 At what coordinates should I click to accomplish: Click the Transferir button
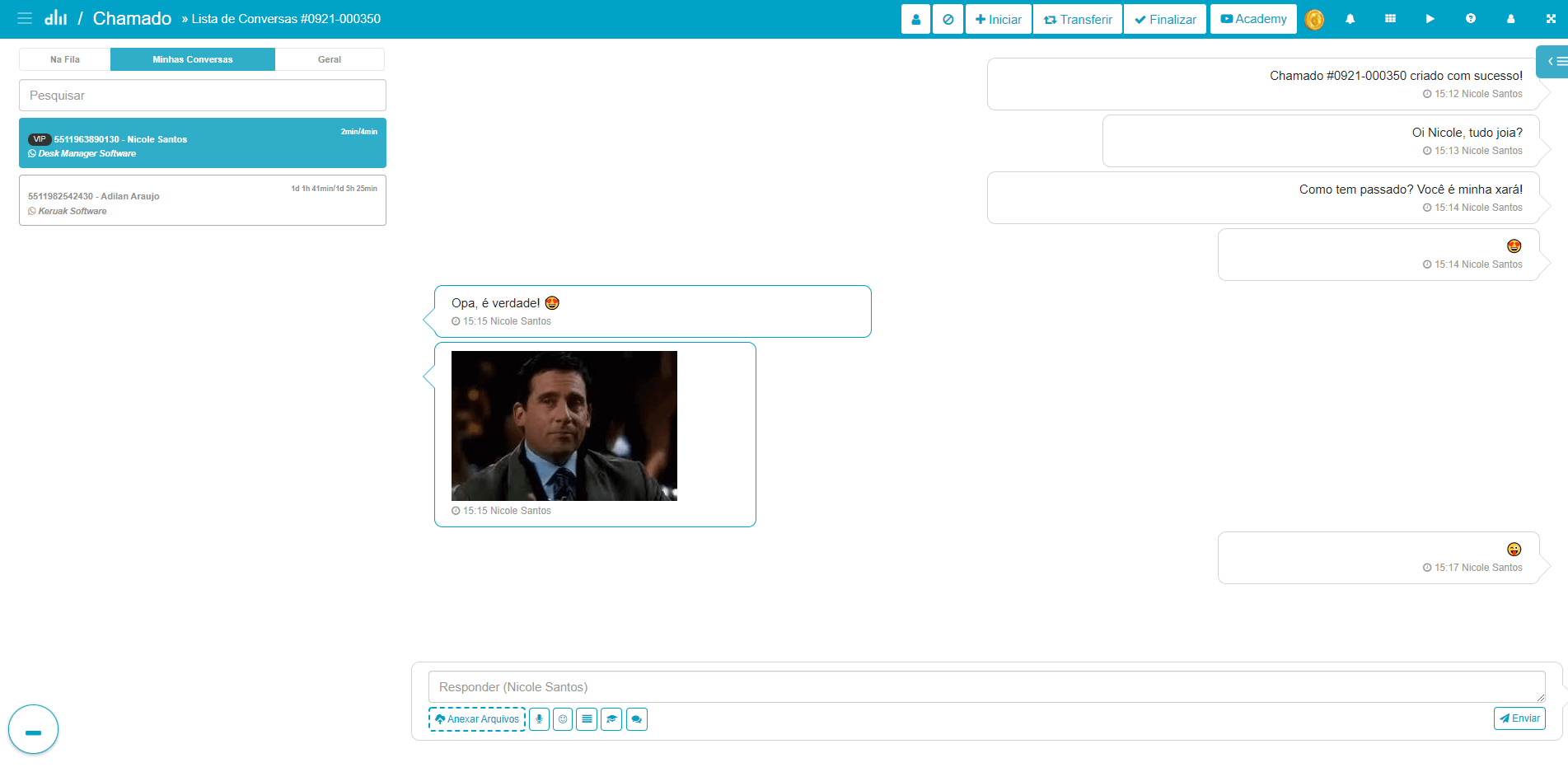tap(1078, 19)
